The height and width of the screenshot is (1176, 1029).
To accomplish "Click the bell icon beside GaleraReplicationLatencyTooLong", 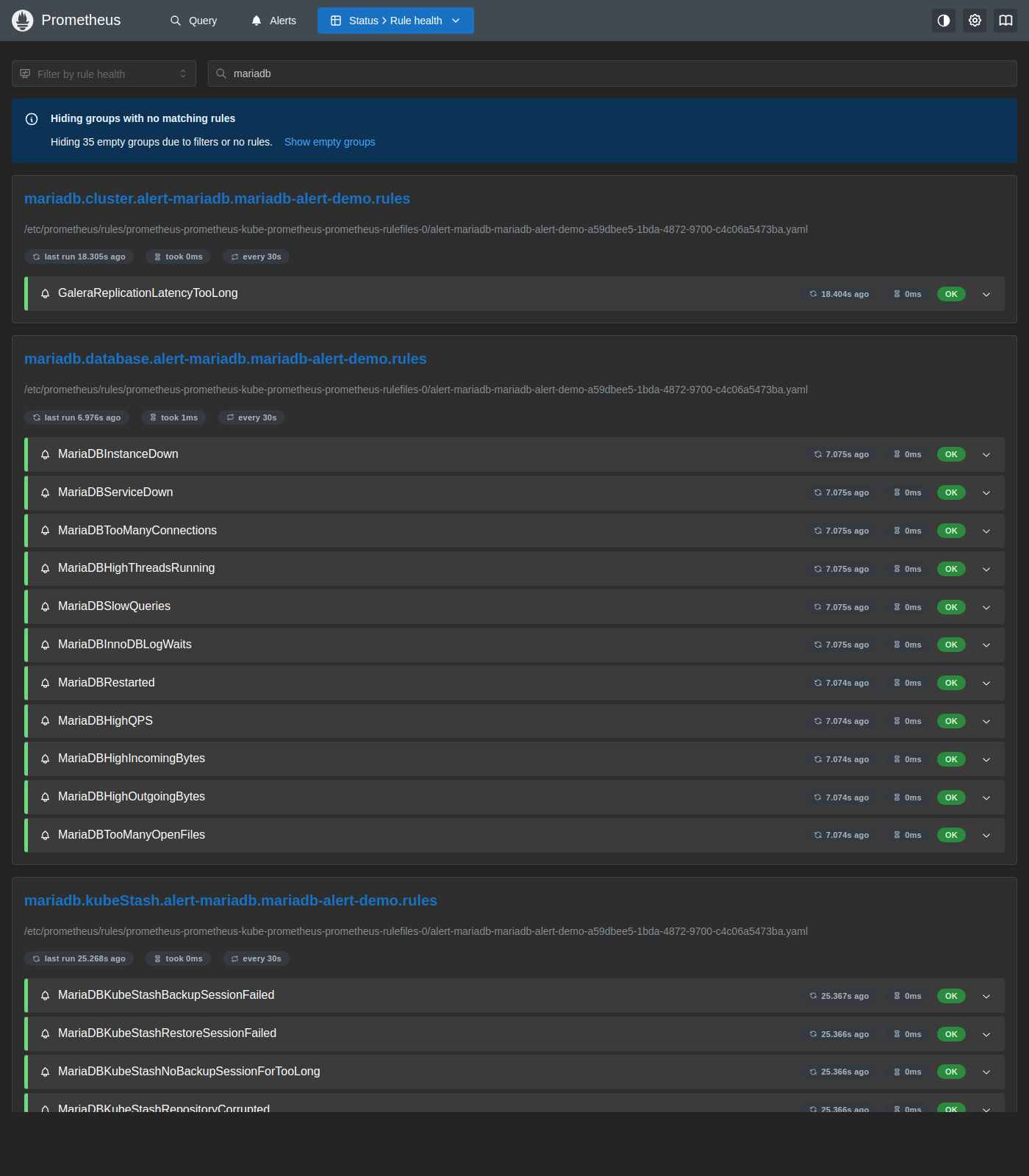I will pos(45,294).
